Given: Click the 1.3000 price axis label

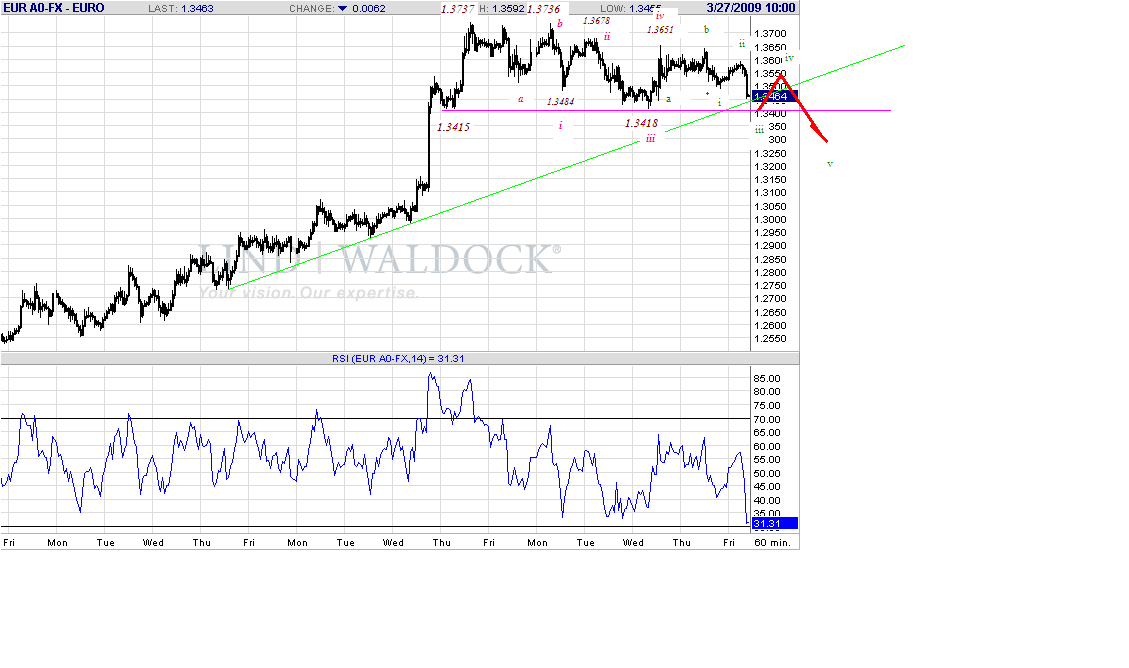Looking at the screenshot, I should pos(770,220).
